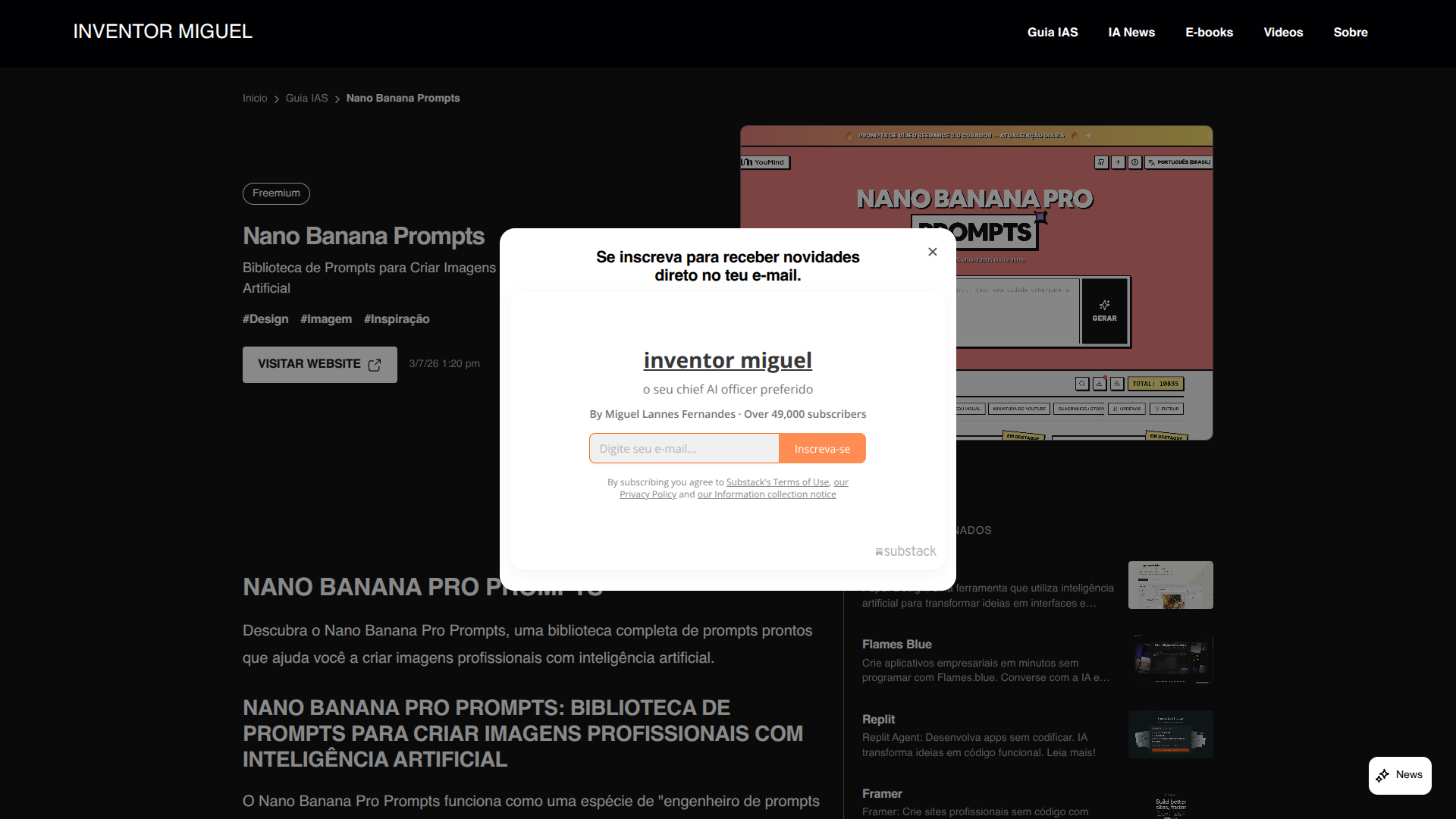Click the Guia IAS breadcrumb link
The image size is (1456, 819).
tap(306, 99)
